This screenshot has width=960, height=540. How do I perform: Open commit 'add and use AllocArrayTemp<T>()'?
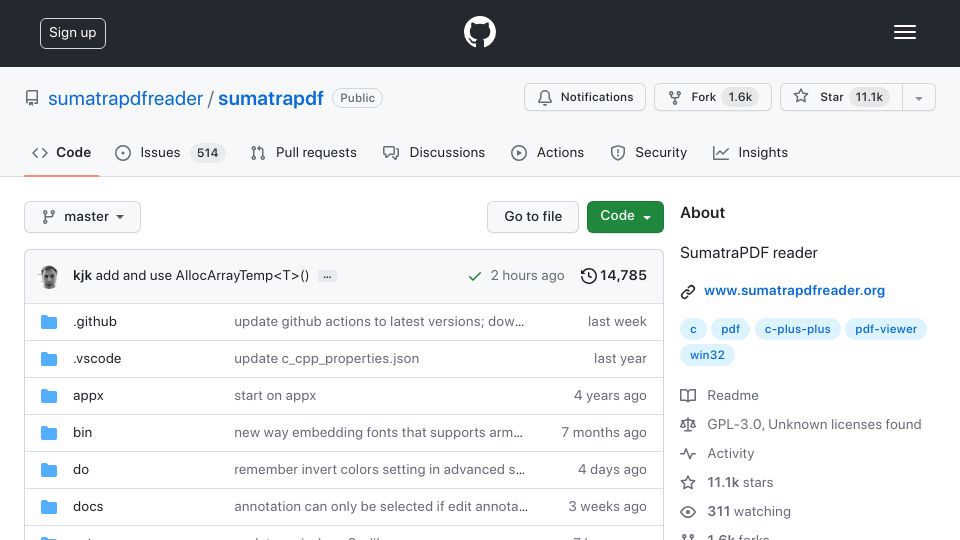[x=202, y=276]
